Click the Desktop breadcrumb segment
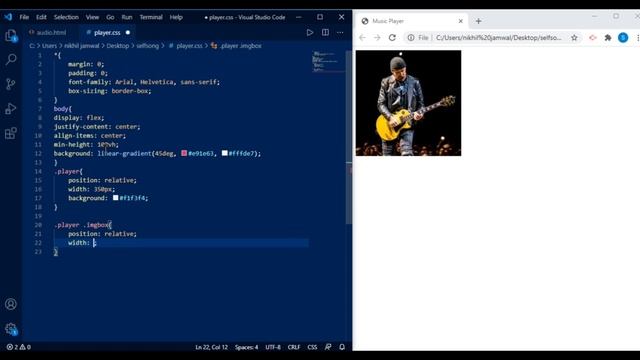This screenshot has height=360, width=640. (x=118, y=46)
